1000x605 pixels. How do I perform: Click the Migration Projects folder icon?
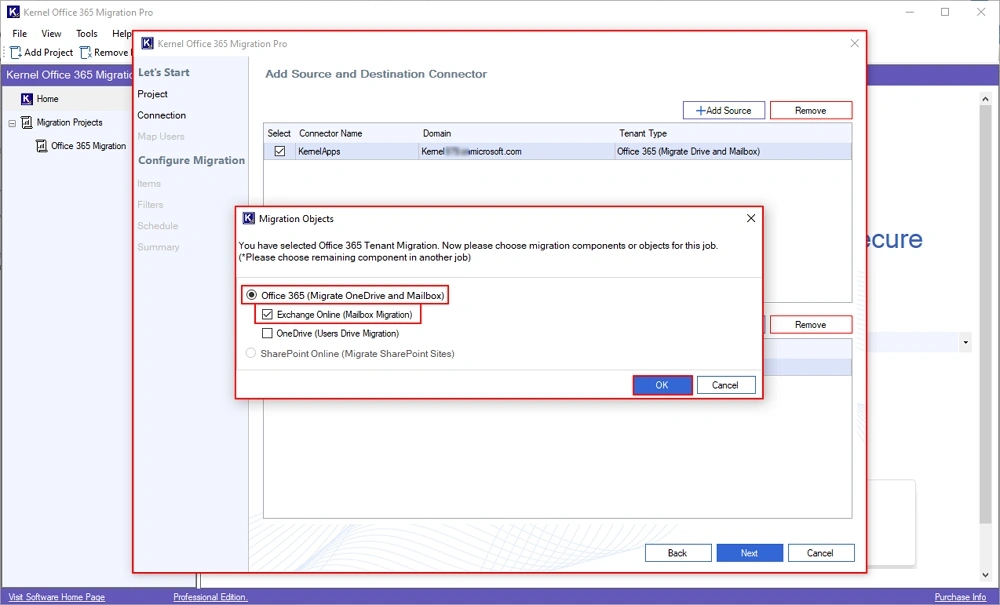point(27,123)
